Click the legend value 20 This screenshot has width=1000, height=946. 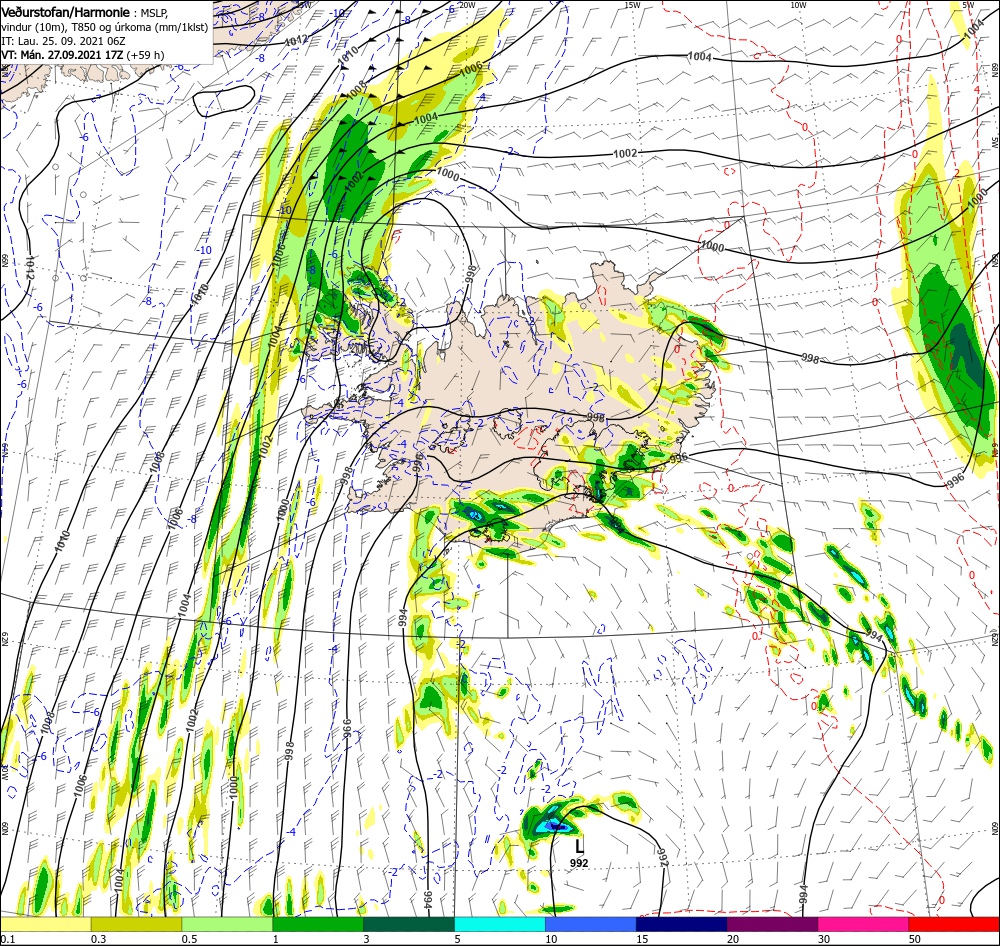[733, 939]
